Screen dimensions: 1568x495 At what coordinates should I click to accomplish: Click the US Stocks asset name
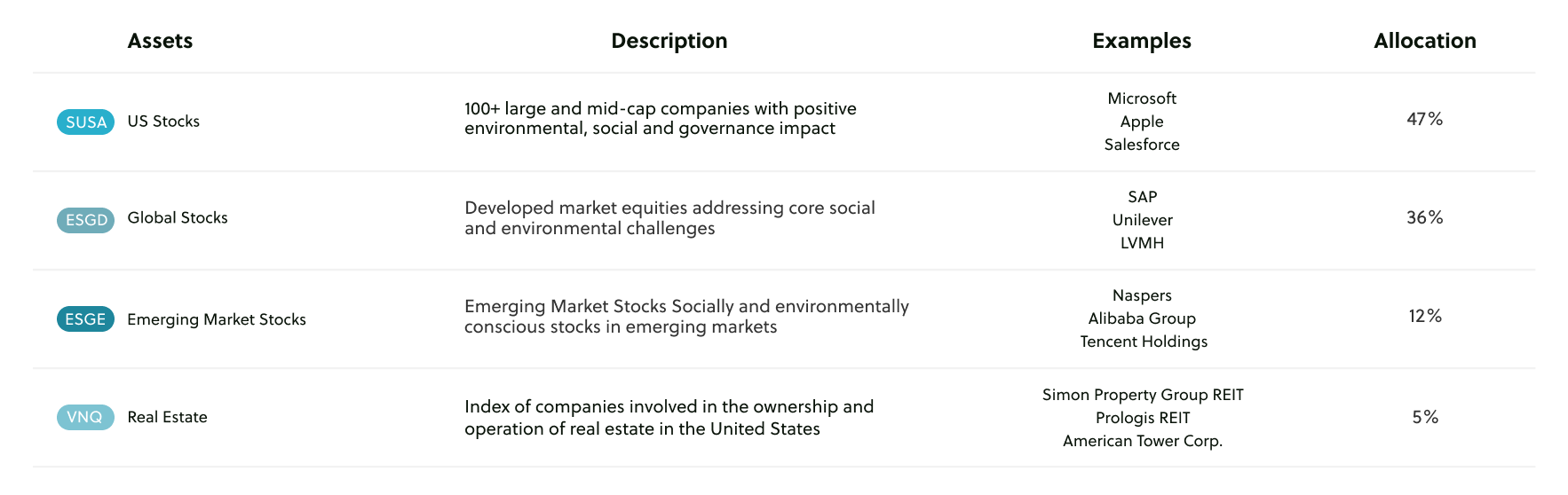point(163,122)
